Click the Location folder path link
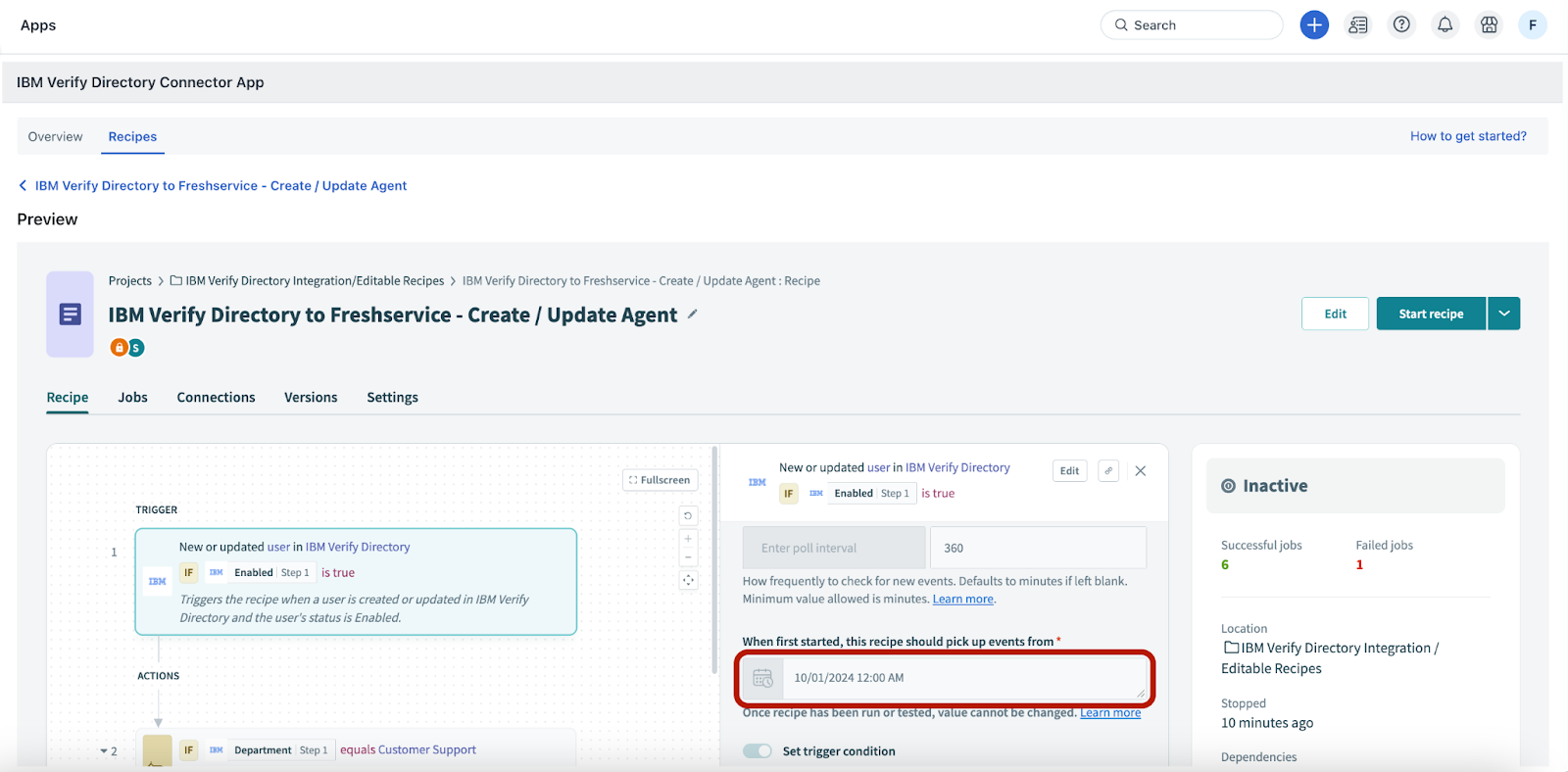The image size is (1568, 772). click(1330, 658)
